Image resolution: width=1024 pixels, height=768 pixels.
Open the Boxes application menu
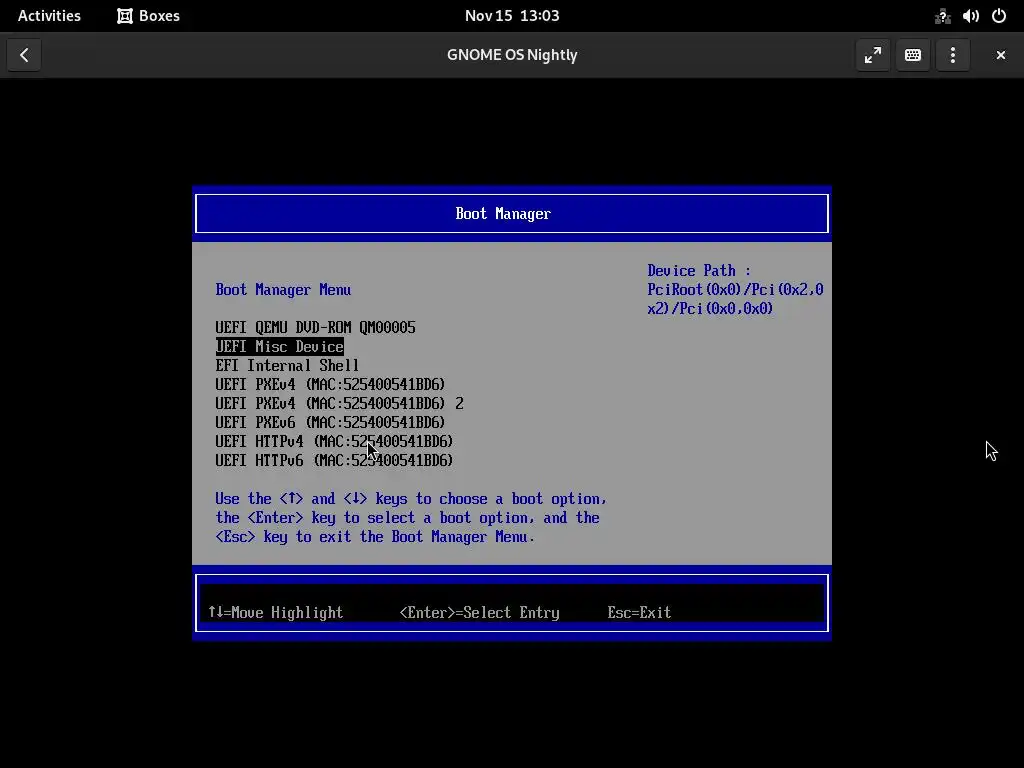148,16
